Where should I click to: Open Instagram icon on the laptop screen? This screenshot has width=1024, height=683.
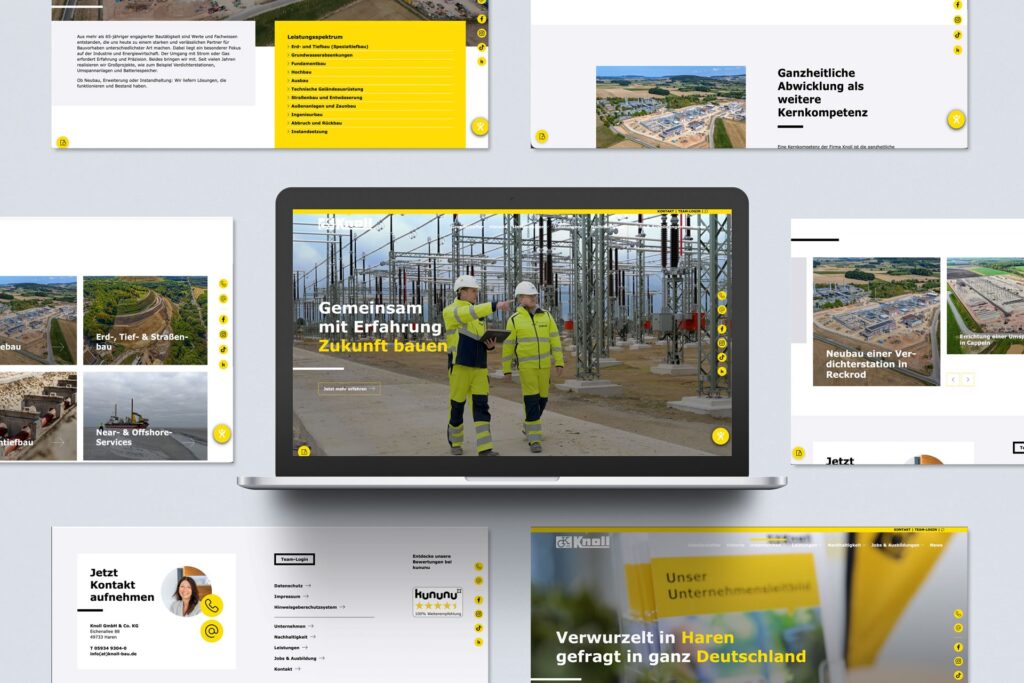(722, 343)
